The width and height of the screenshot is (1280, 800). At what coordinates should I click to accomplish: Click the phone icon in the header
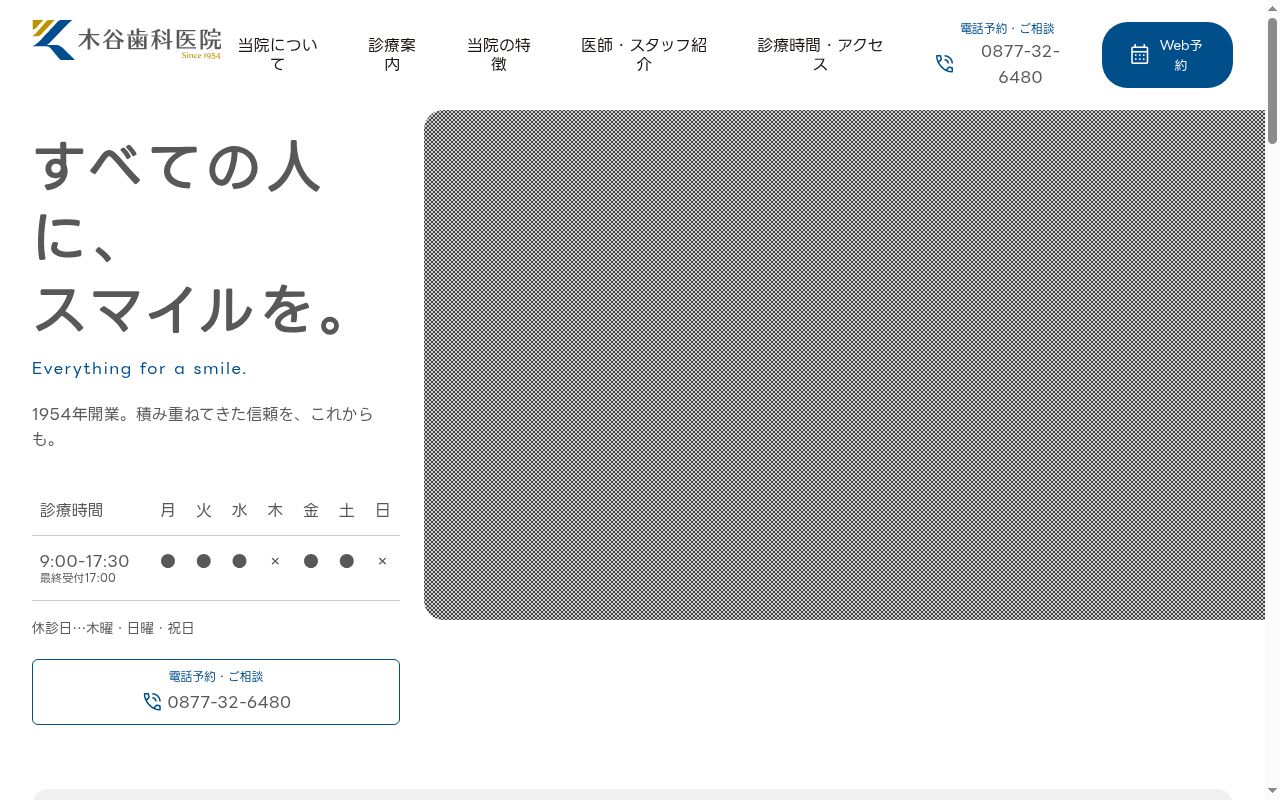click(945, 64)
